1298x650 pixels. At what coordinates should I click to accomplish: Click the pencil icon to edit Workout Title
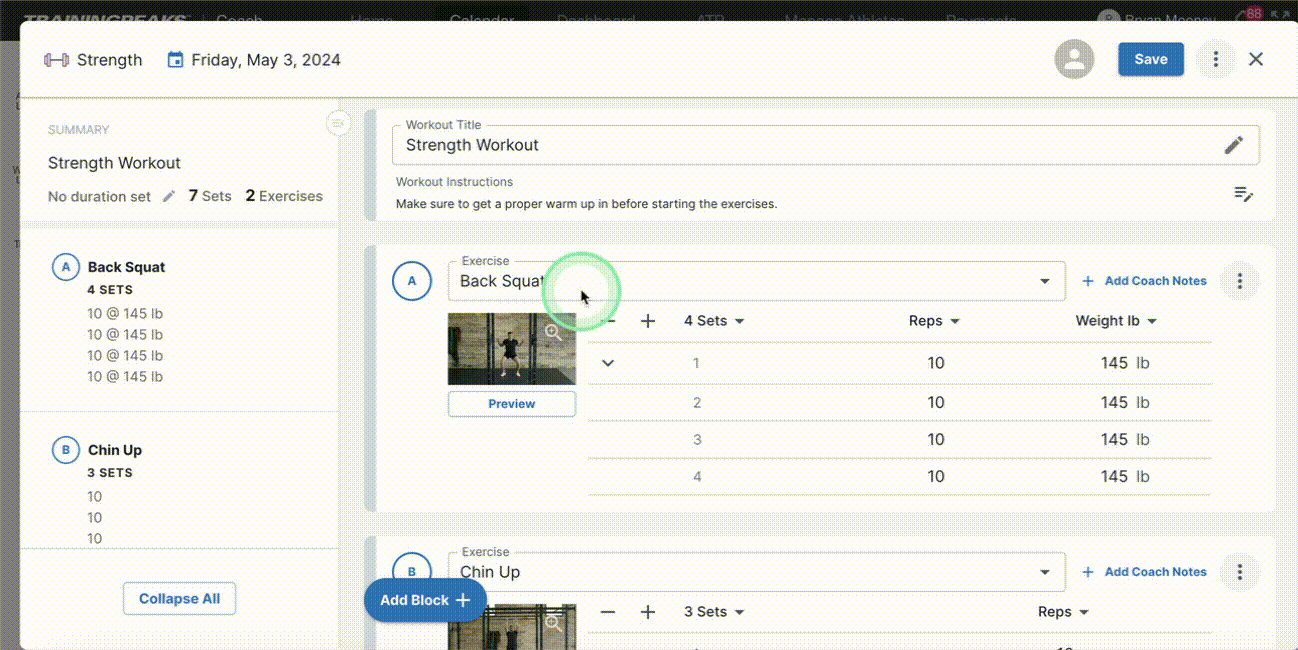(1234, 144)
